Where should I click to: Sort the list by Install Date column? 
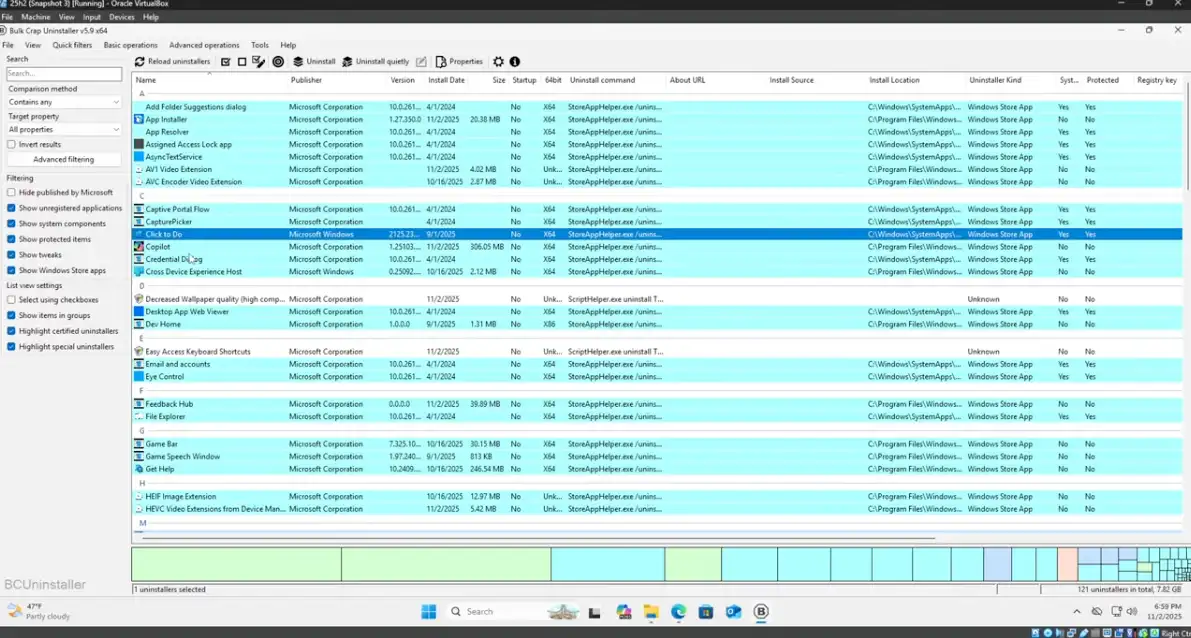446,80
